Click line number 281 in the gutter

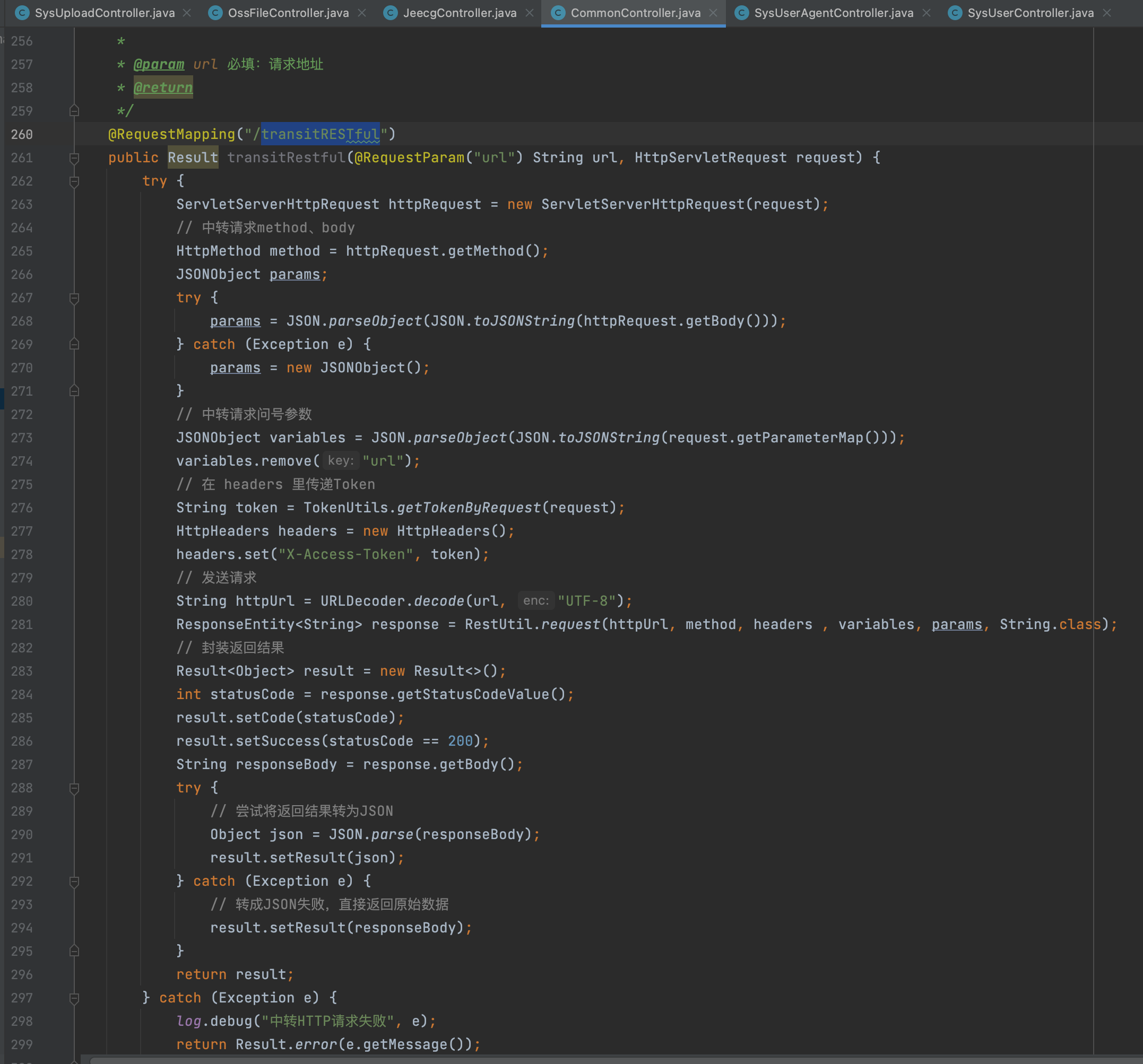click(22, 624)
